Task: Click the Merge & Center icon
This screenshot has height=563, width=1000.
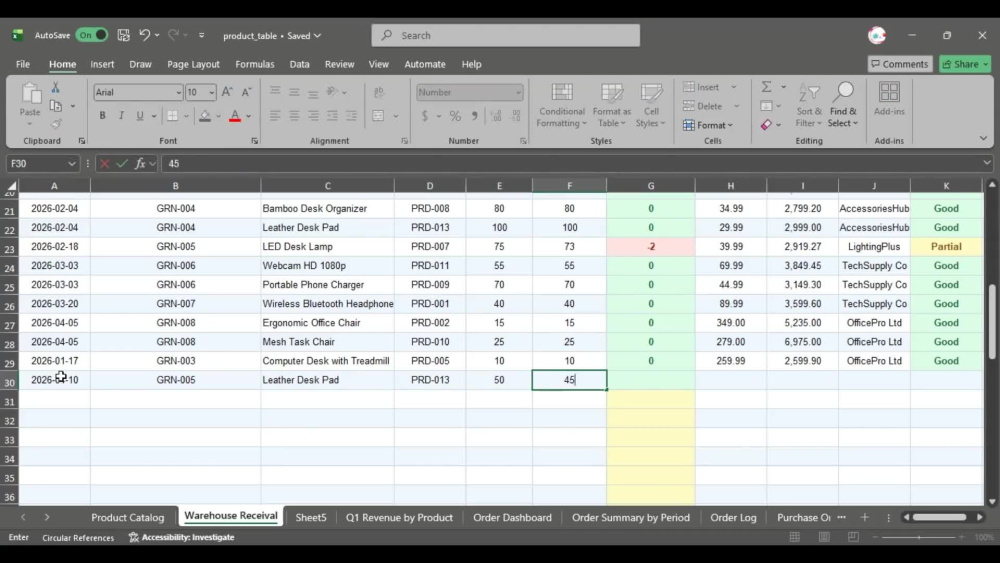Action: (378, 115)
